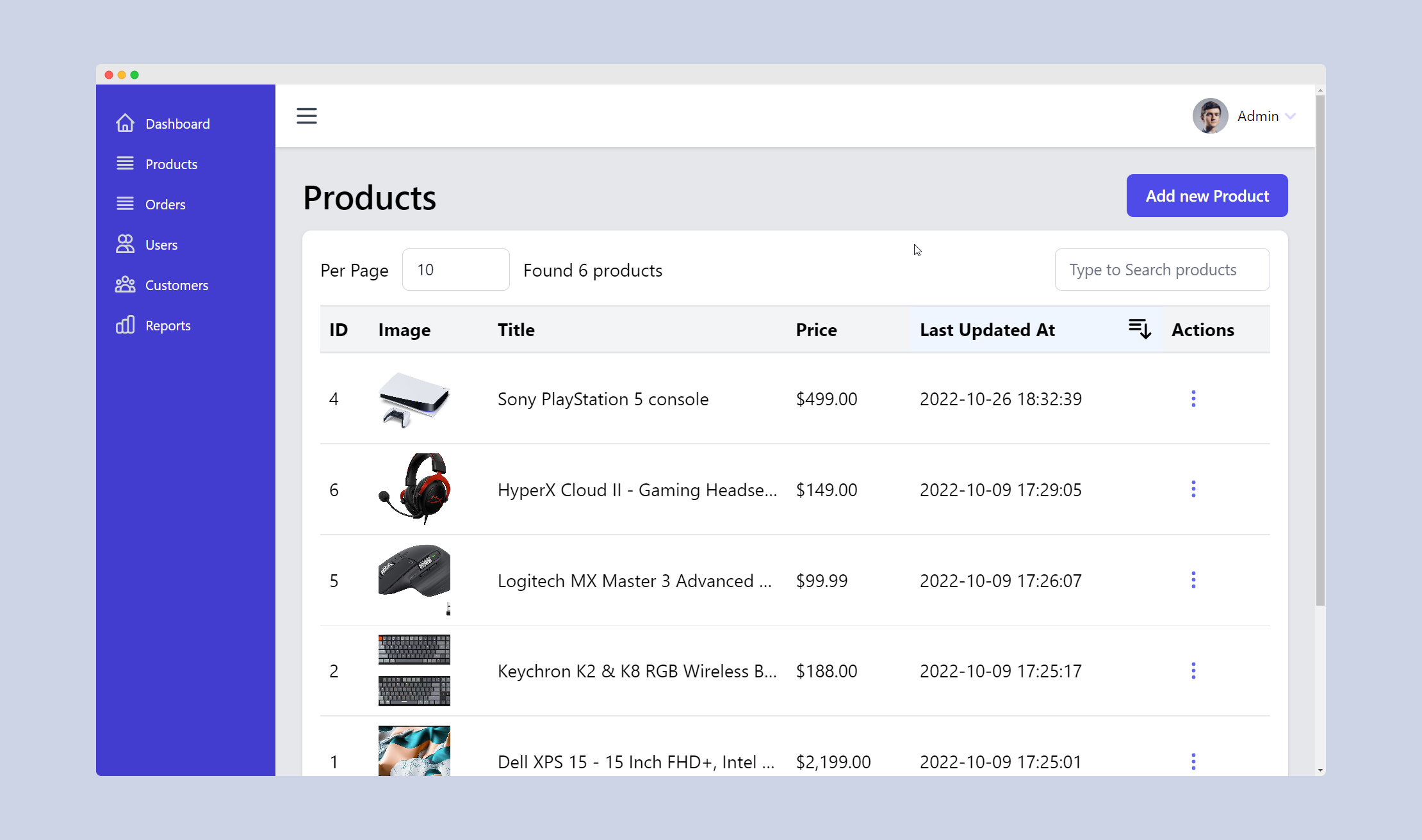Click the 2022-10-26 18:32:39 timestamp
Image resolution: width=1422 pixels, height=840 pixels.
click(1001, 399)
